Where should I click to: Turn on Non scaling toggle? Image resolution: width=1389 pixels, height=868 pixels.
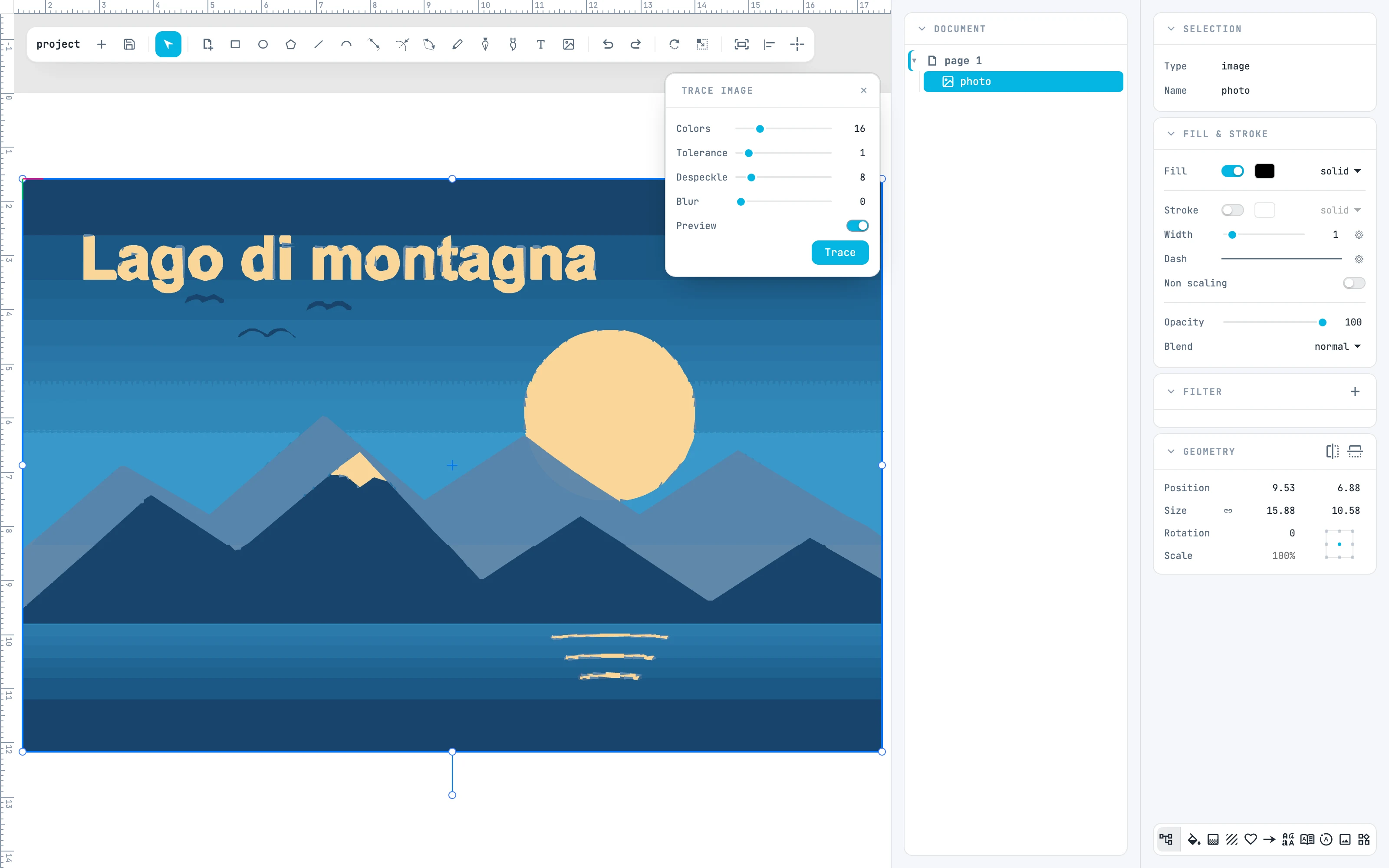(1354, 283)
